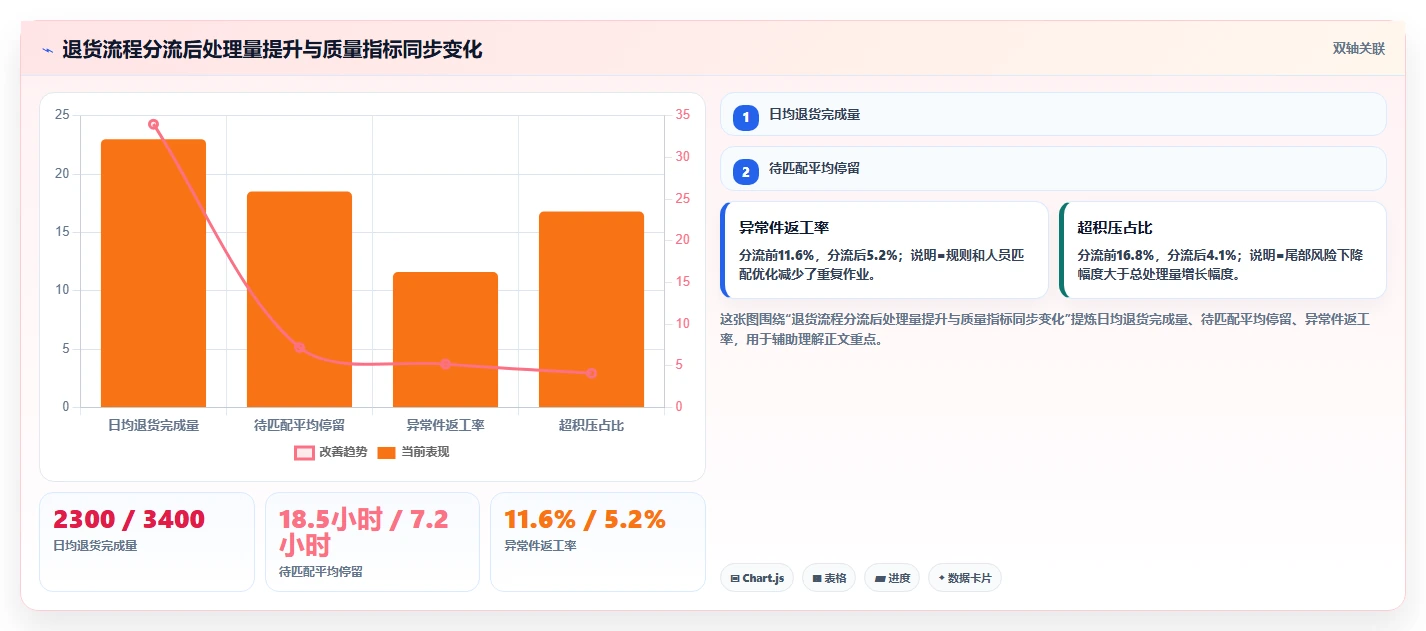Click the icon inside the 进度 tag

879,578
